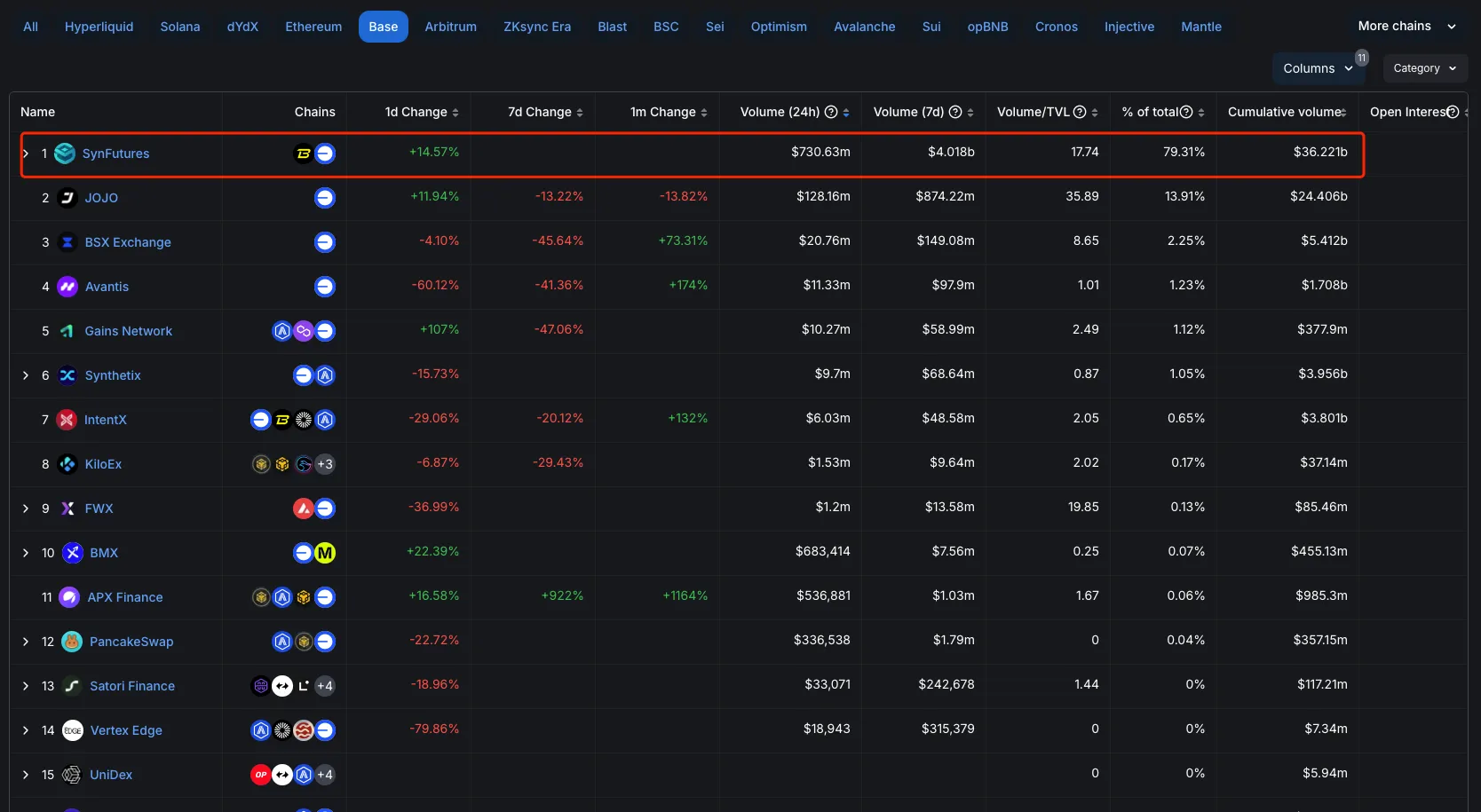1481x812 pixels.
Task: Click the SynFutures protocol logo icon
Action: tap(65, 154)
